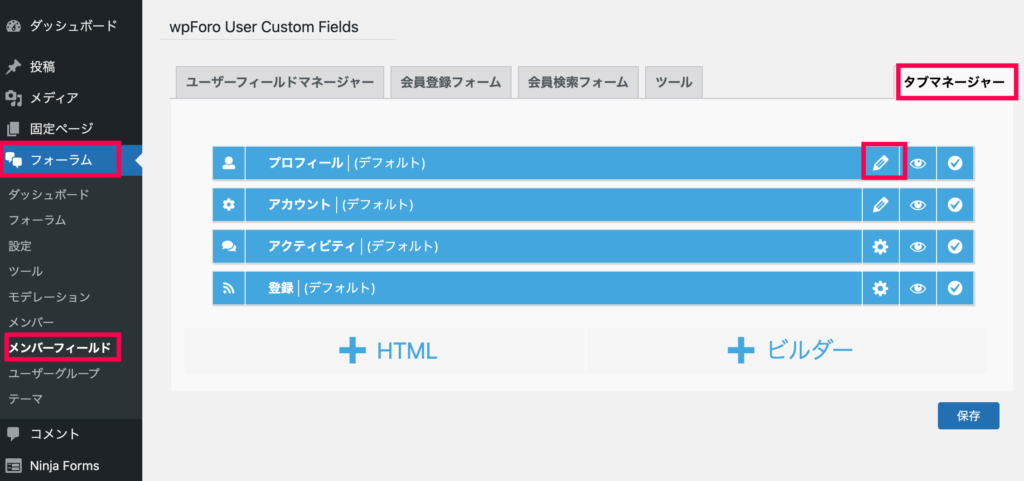Toggle visibility eye on 登録 row
Image resolution: width=1024 pixels, height=481 pixels.
tap(918, 288)
